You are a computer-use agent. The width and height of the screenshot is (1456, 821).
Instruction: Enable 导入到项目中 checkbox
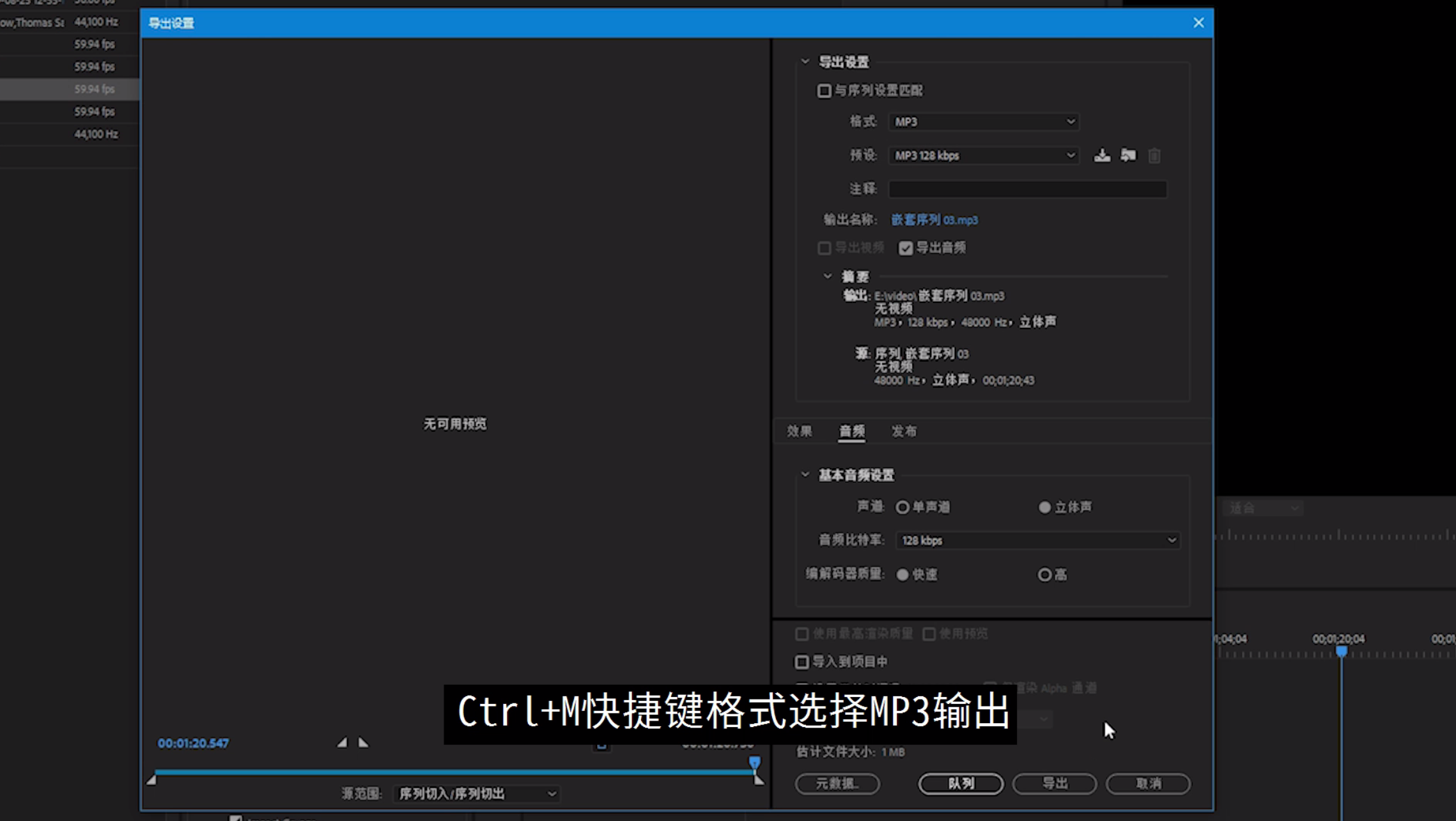802,662
